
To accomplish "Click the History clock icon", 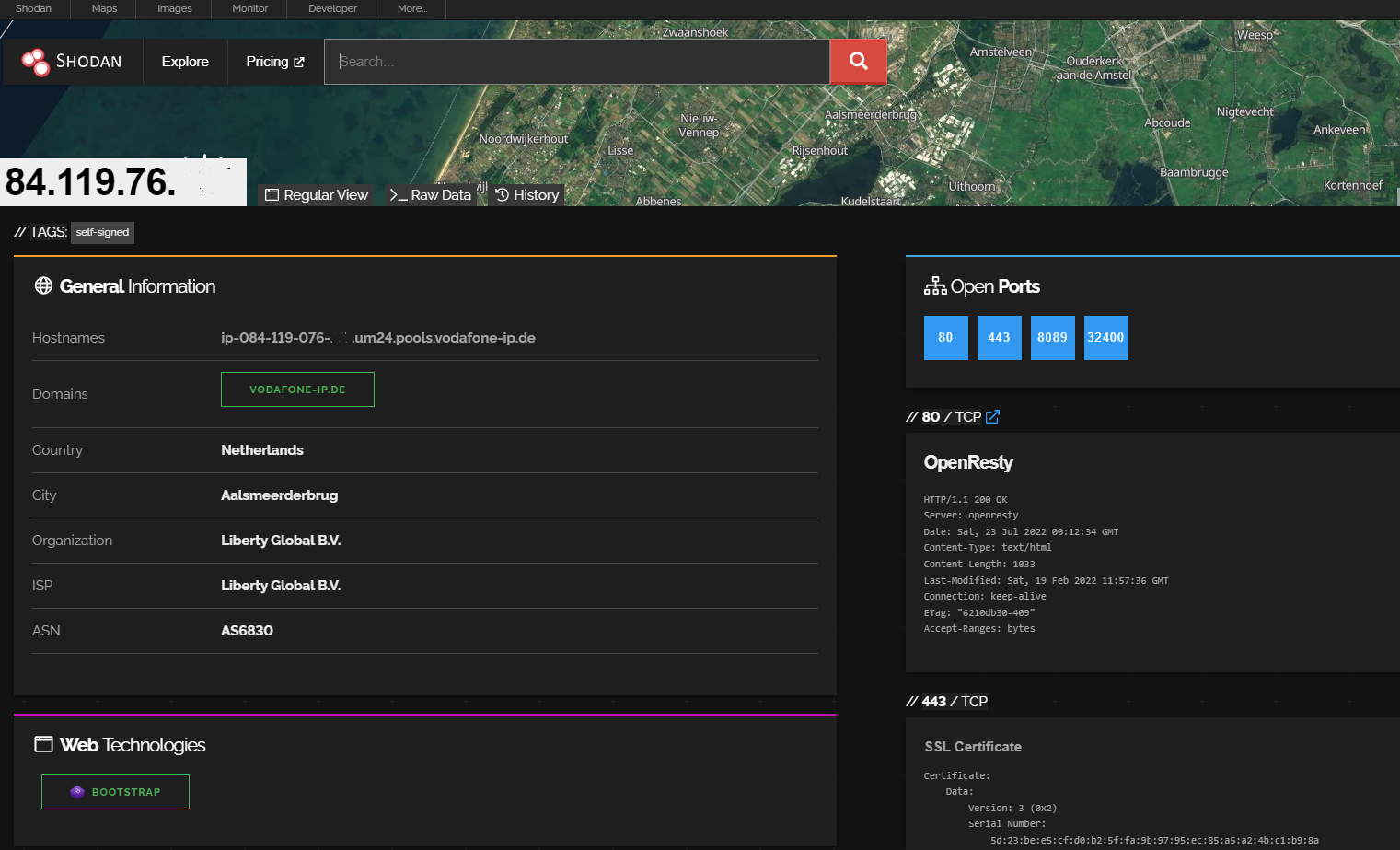I will point(502,194).
